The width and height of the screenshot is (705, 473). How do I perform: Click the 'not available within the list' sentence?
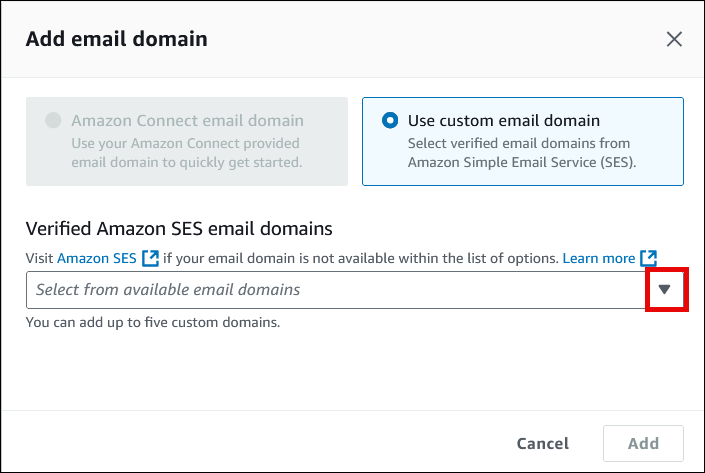[x=360, y=258]
